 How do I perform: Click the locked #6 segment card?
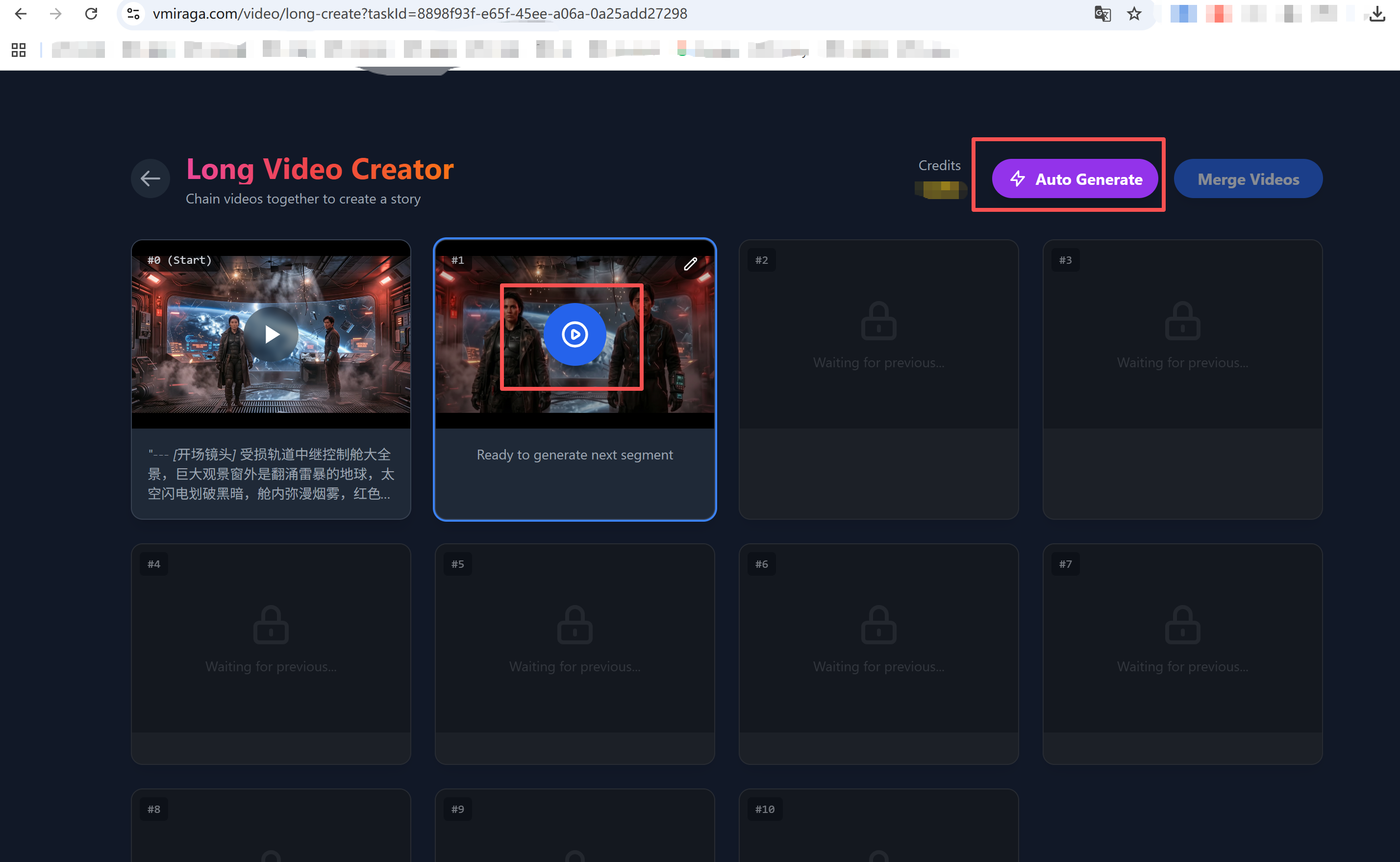878,654
